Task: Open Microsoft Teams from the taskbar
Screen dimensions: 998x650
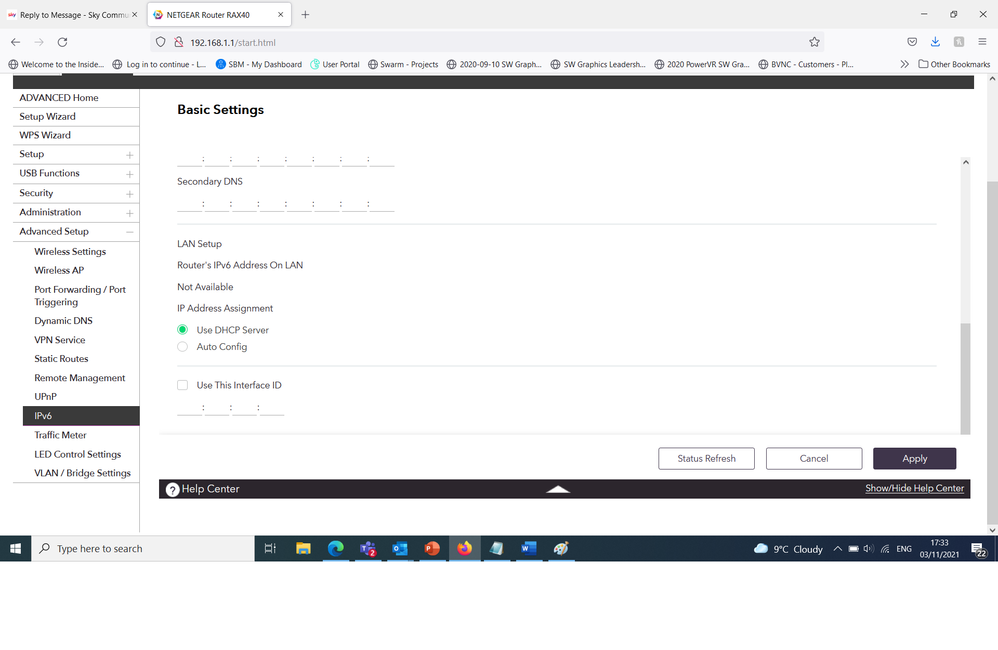Action: click(368, 549)
